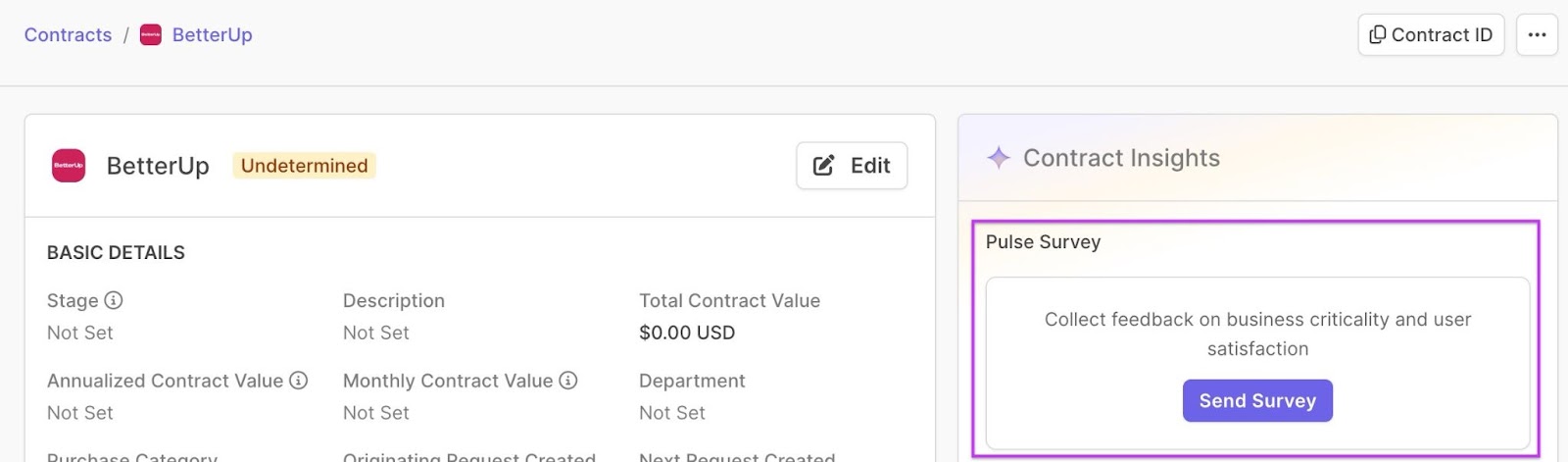The width and height of the screenshot is (1568, 462).
Task: Click the Stage info icon
Action: [114, 300]
